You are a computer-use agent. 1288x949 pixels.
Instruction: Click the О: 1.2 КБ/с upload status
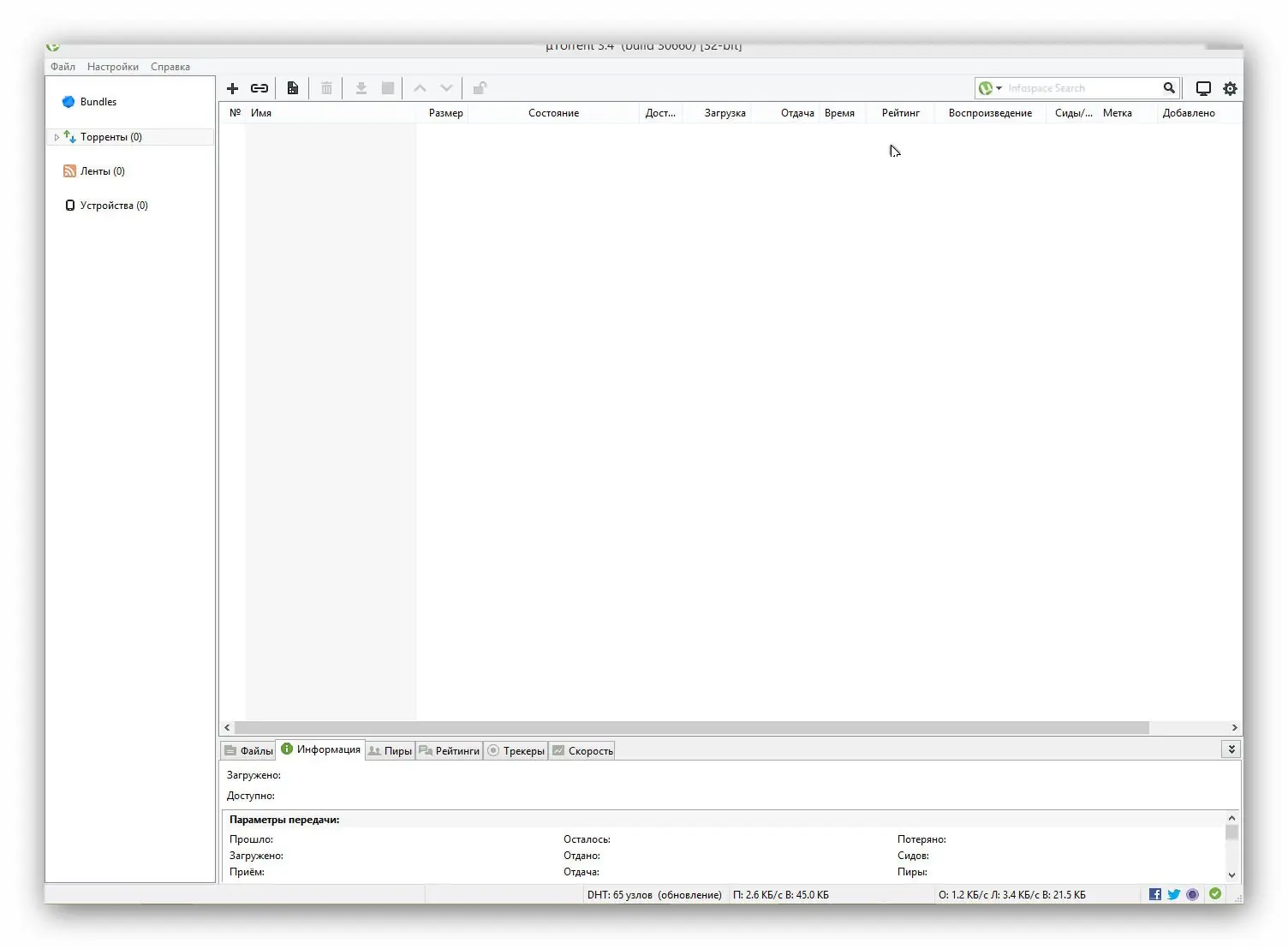tap(1011, 895)
